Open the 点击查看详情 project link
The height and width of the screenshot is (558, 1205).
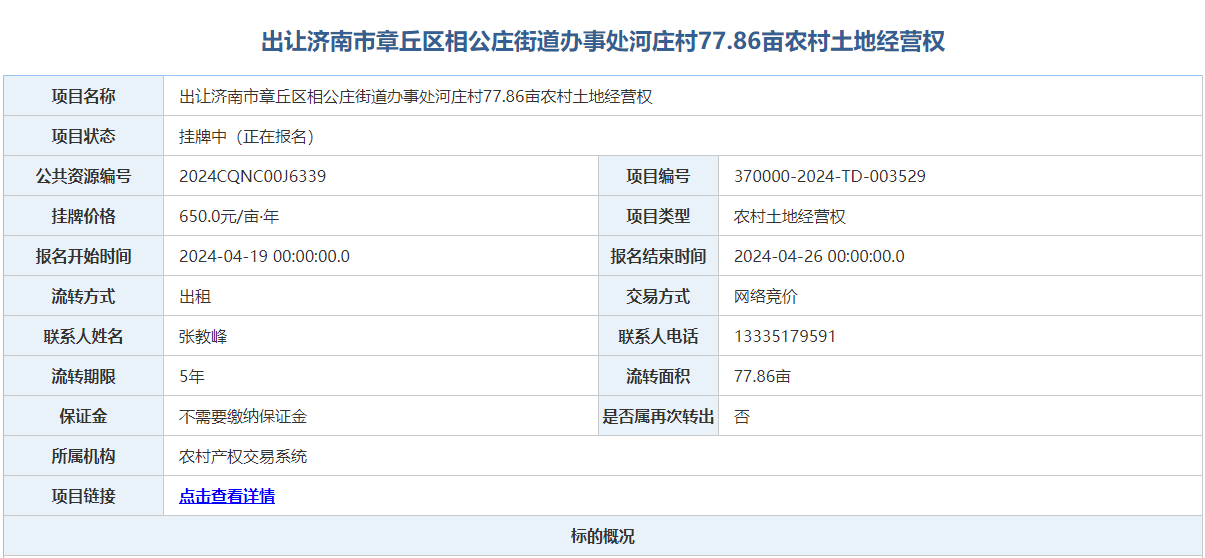pos(227,496)
